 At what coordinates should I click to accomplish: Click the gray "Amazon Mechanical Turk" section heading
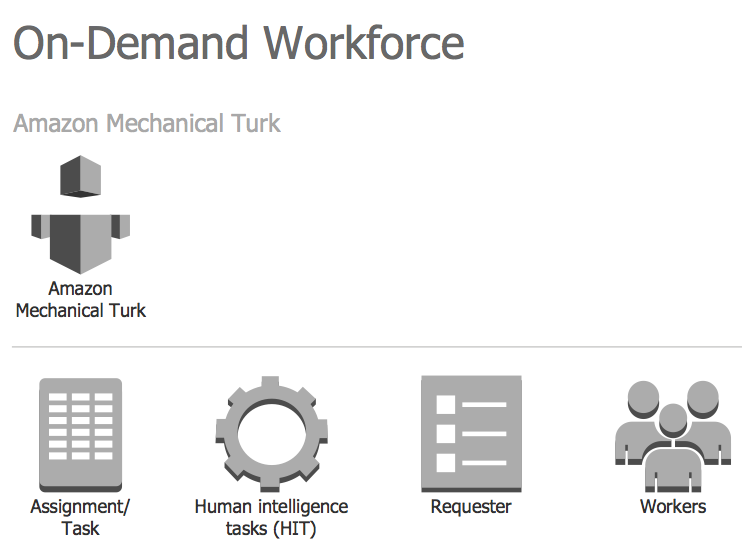coord(147,123)
